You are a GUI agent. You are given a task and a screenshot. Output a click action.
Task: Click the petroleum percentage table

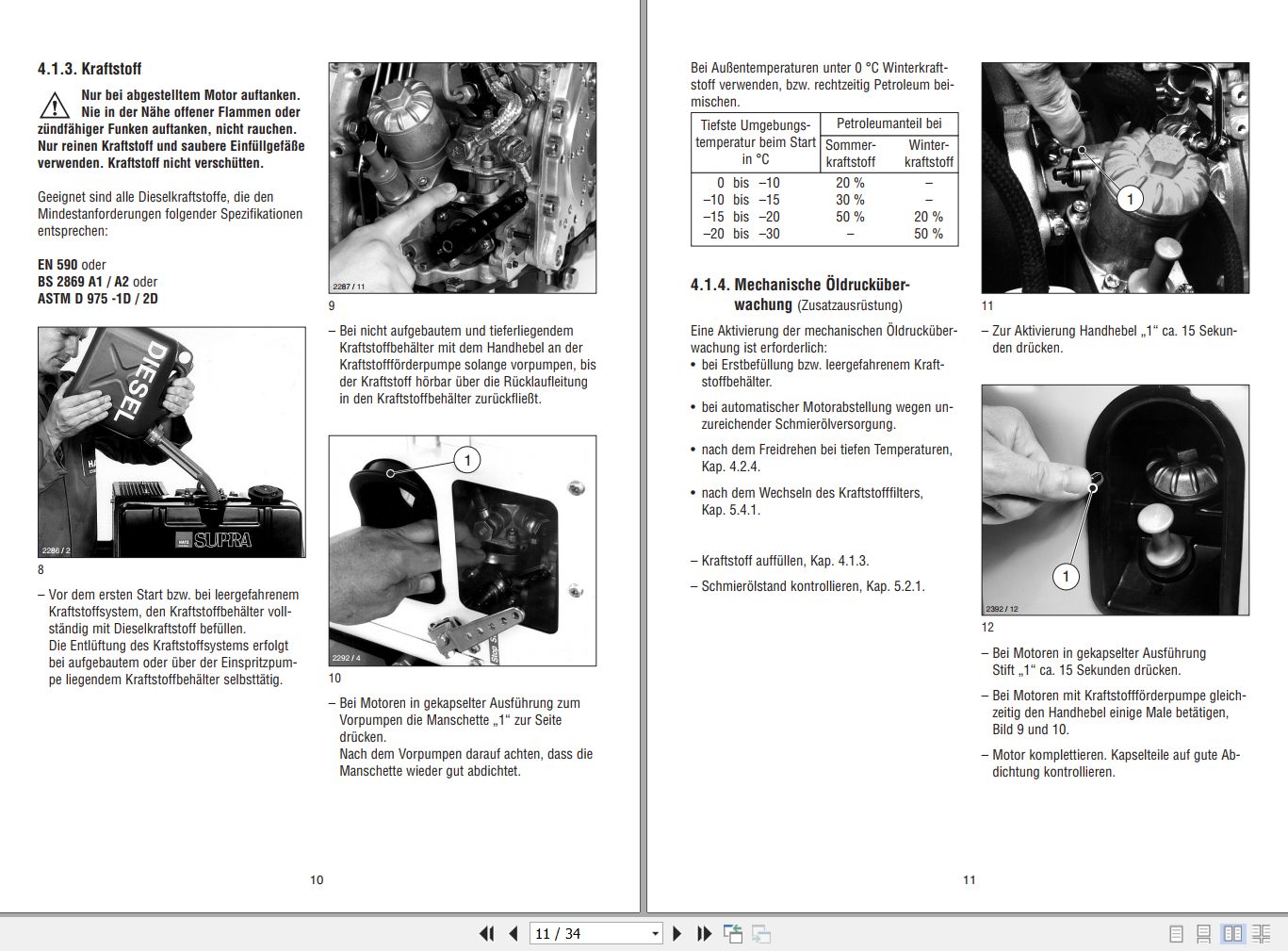824,179
